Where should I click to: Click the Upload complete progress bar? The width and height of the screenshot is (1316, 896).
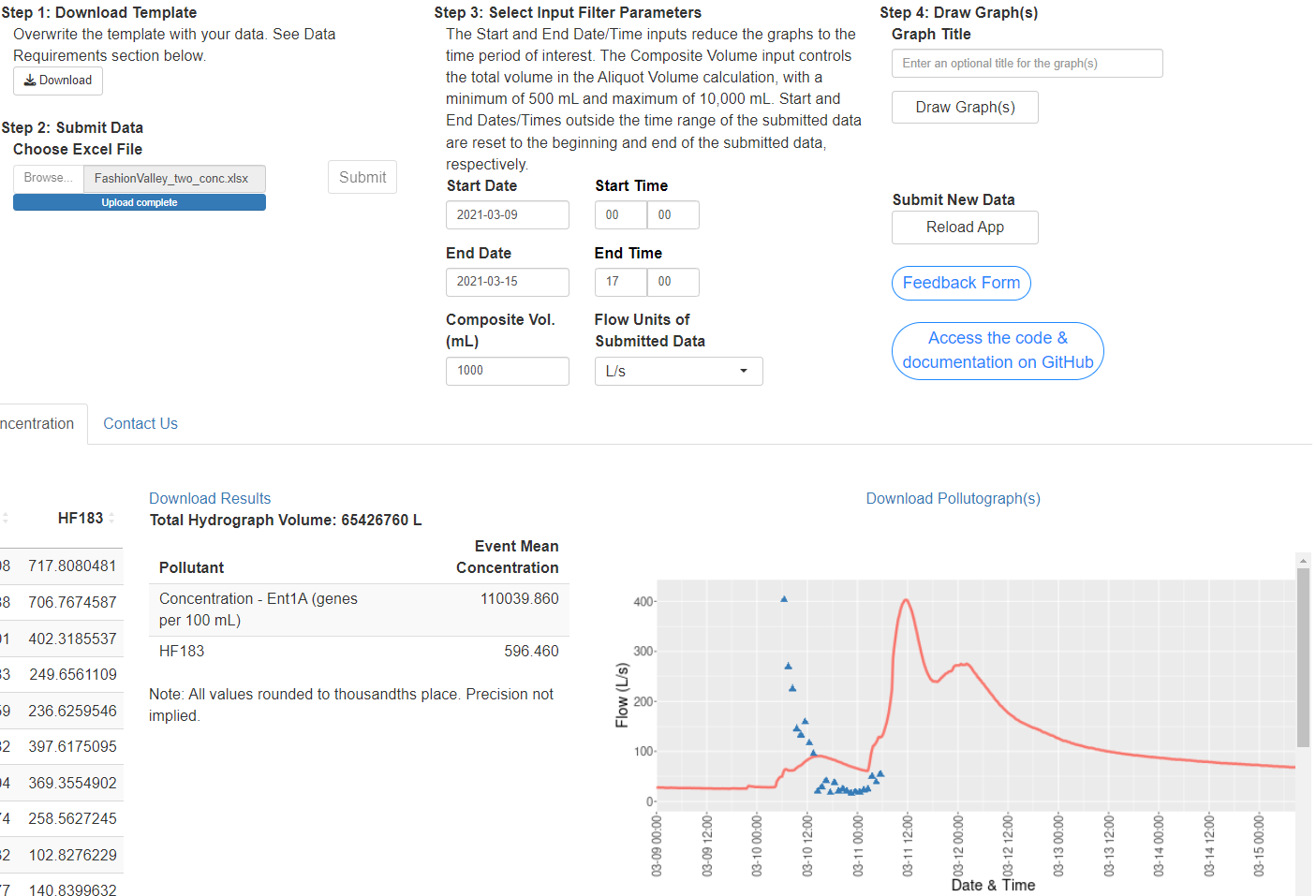pyautogui.click(x=139, y=201)
